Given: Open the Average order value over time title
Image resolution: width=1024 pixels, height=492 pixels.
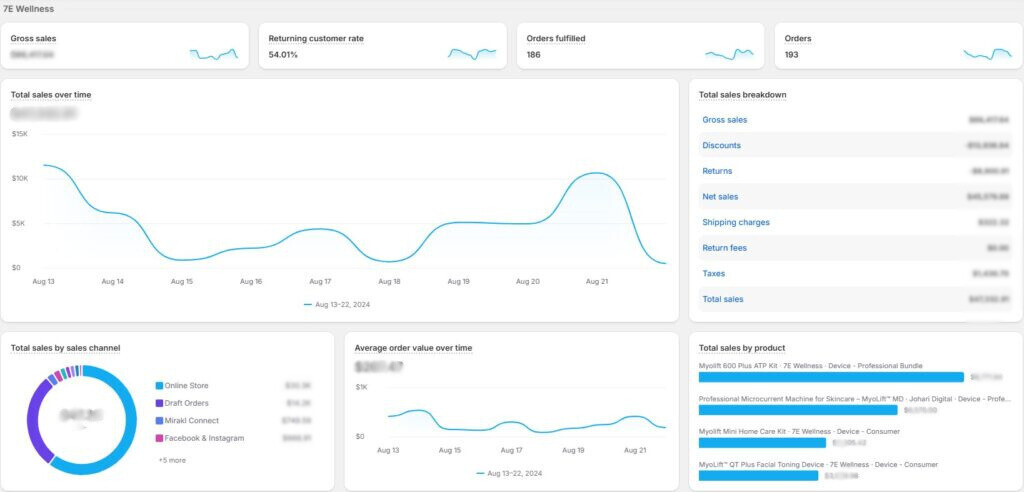Looking at the screenshot, I should pos(413,348).
